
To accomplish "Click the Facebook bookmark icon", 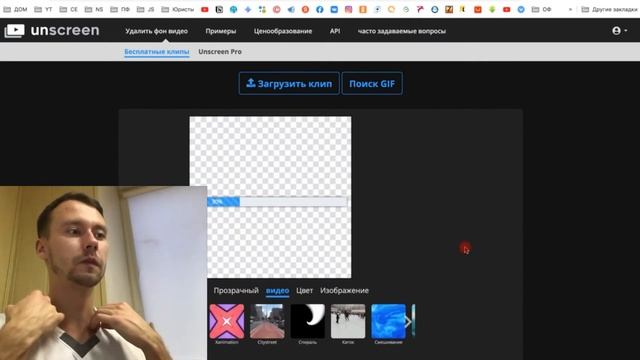I will 320,9.
